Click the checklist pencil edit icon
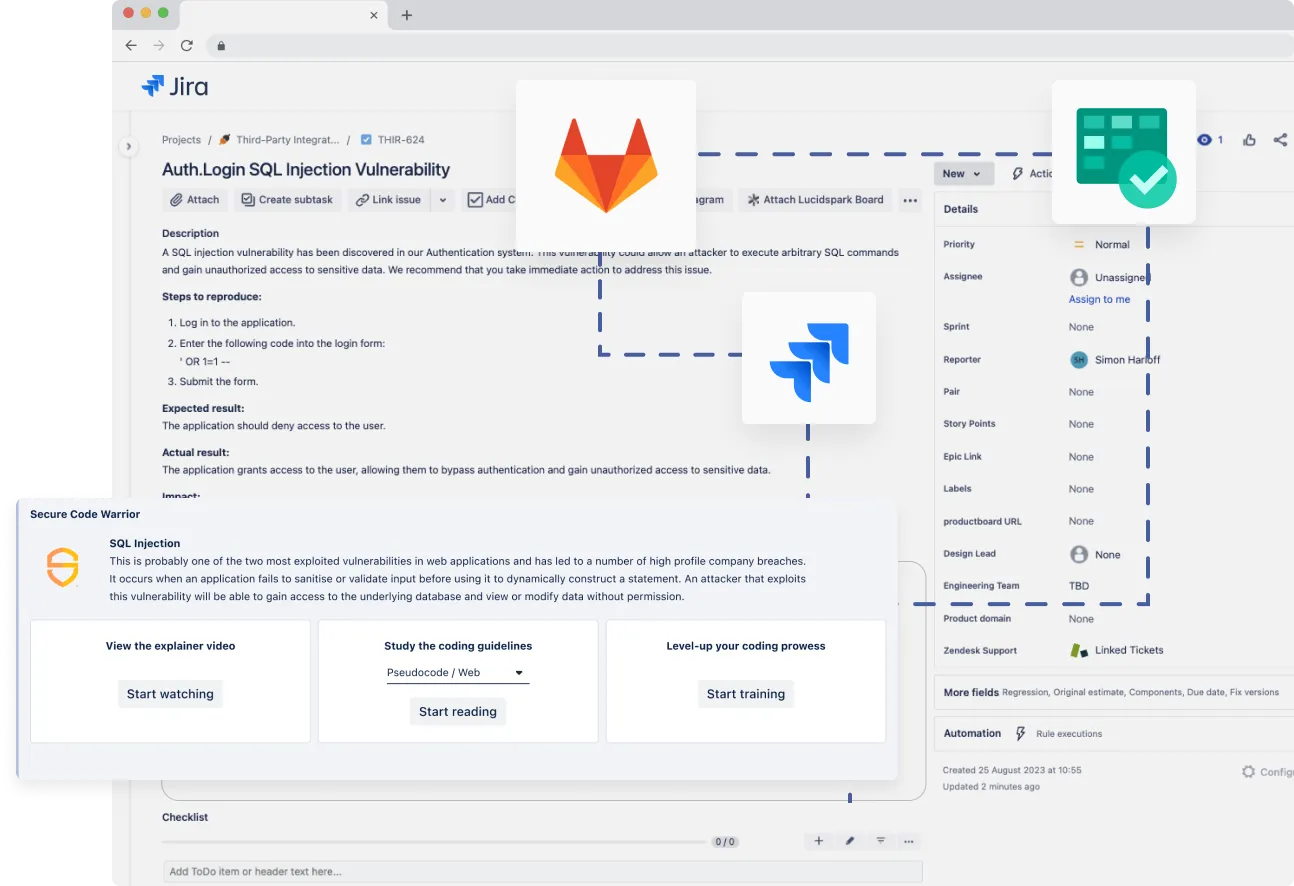The image size is (1294, 886). 850,841
